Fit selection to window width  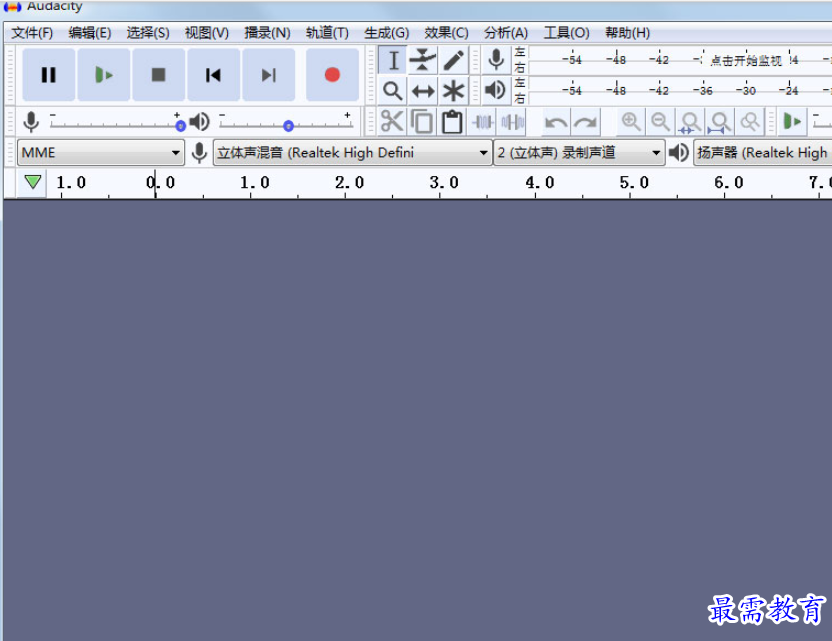[690, 122]
